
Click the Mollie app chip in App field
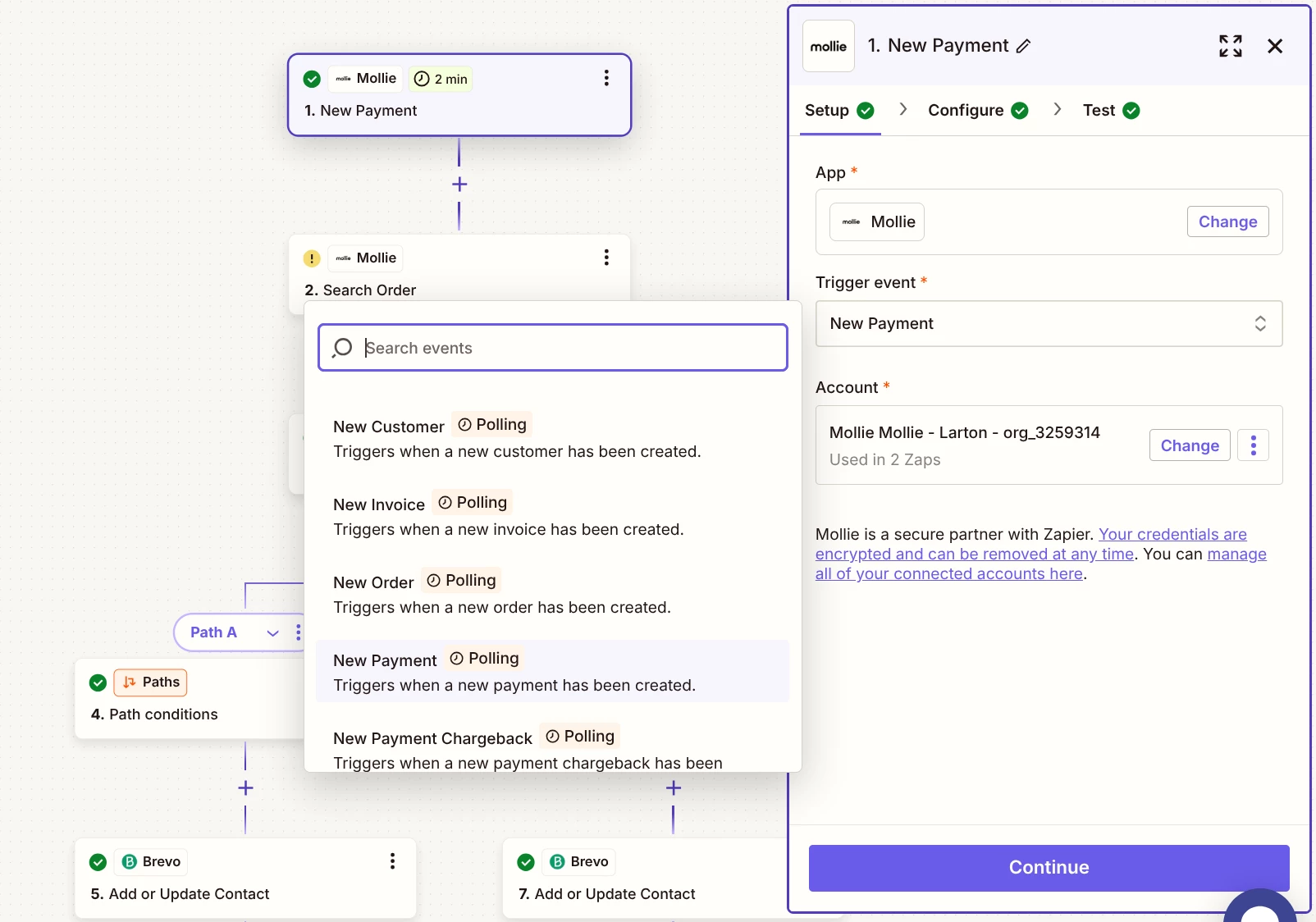click(877, 221)
